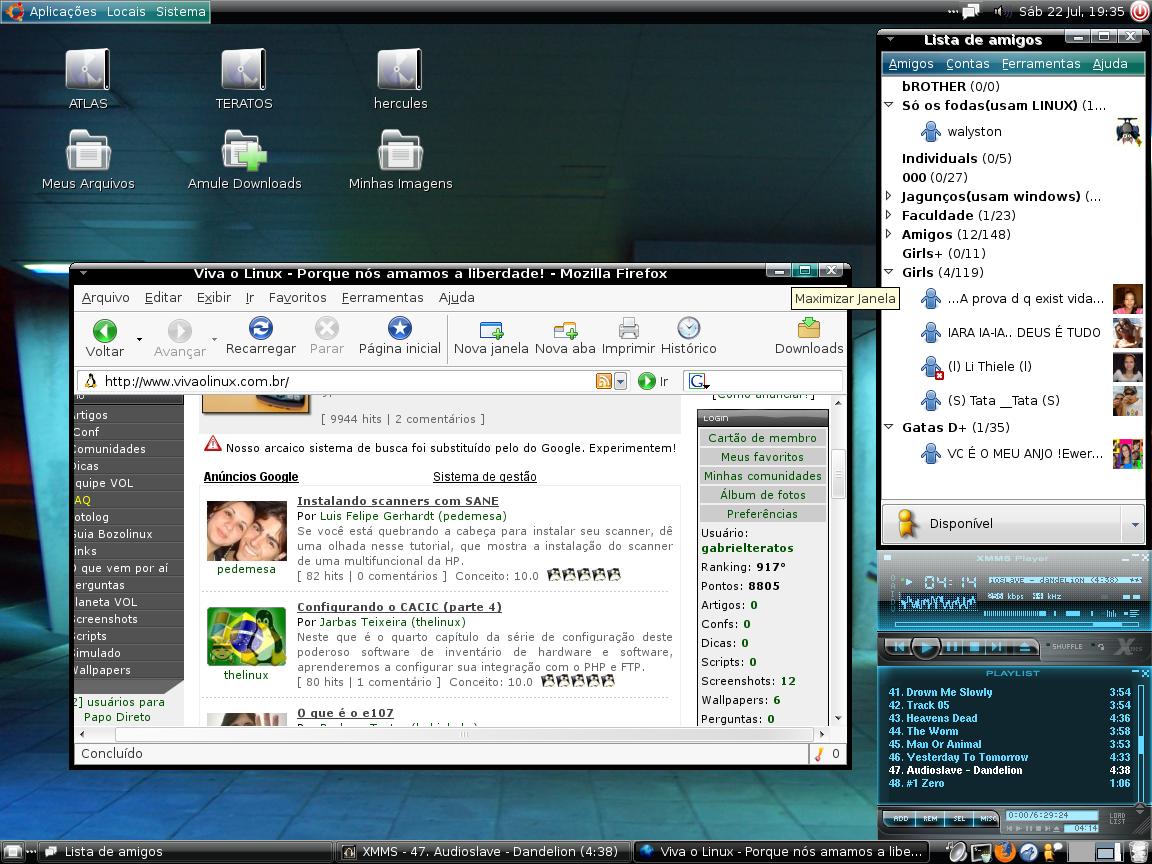Click the Parar stop icon
This screenshot has height=864, width=1152.
[x=326, y=328]
